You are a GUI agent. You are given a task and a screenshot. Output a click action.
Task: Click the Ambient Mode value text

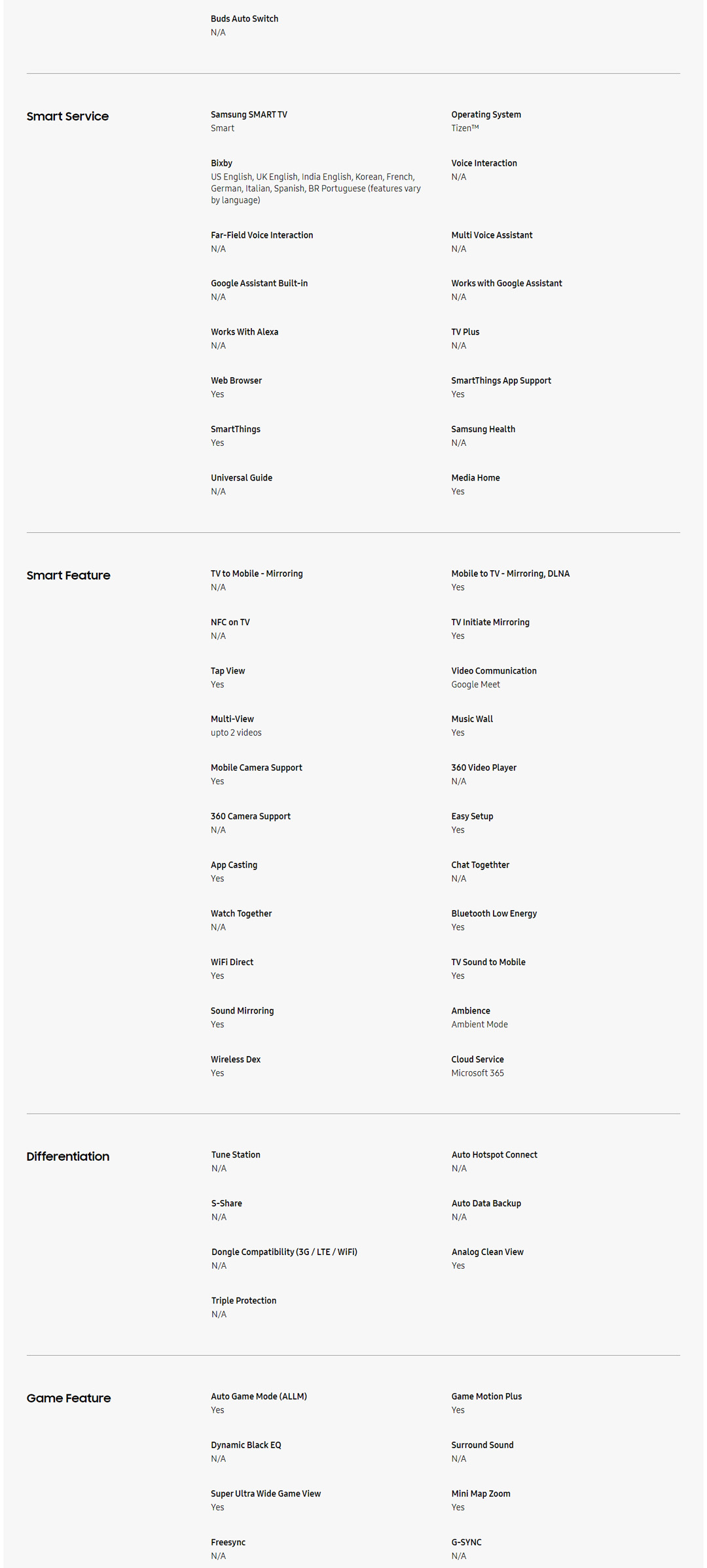click(x=479, y=1025)
